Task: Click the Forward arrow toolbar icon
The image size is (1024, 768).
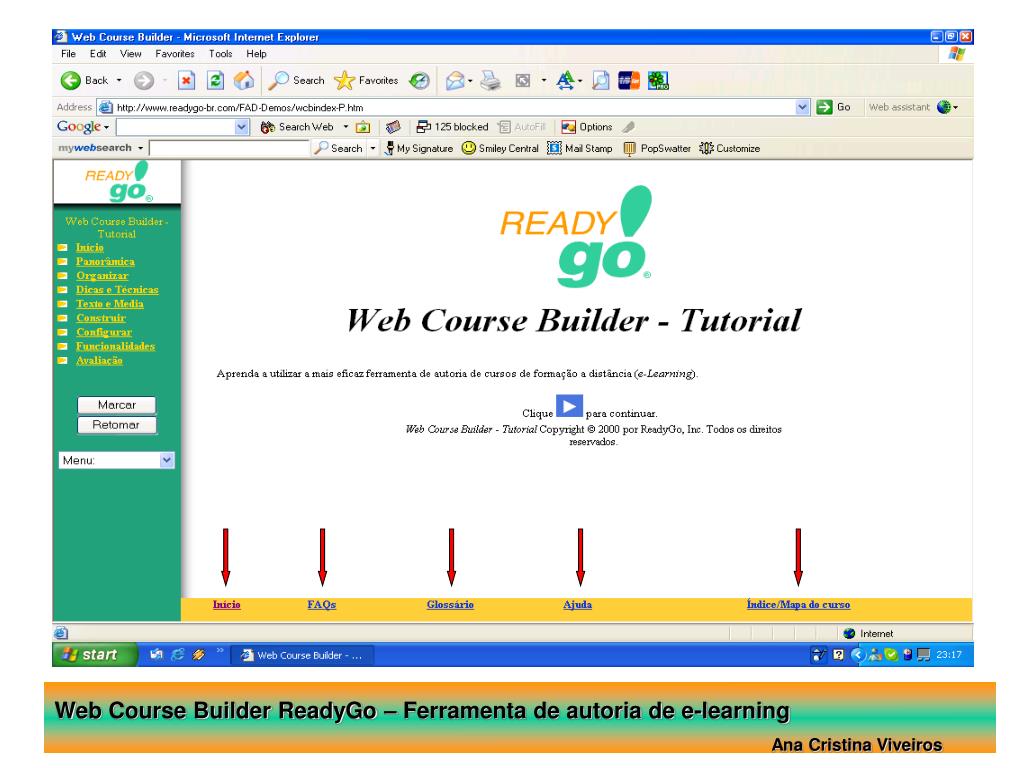Action: click(144, 80)
